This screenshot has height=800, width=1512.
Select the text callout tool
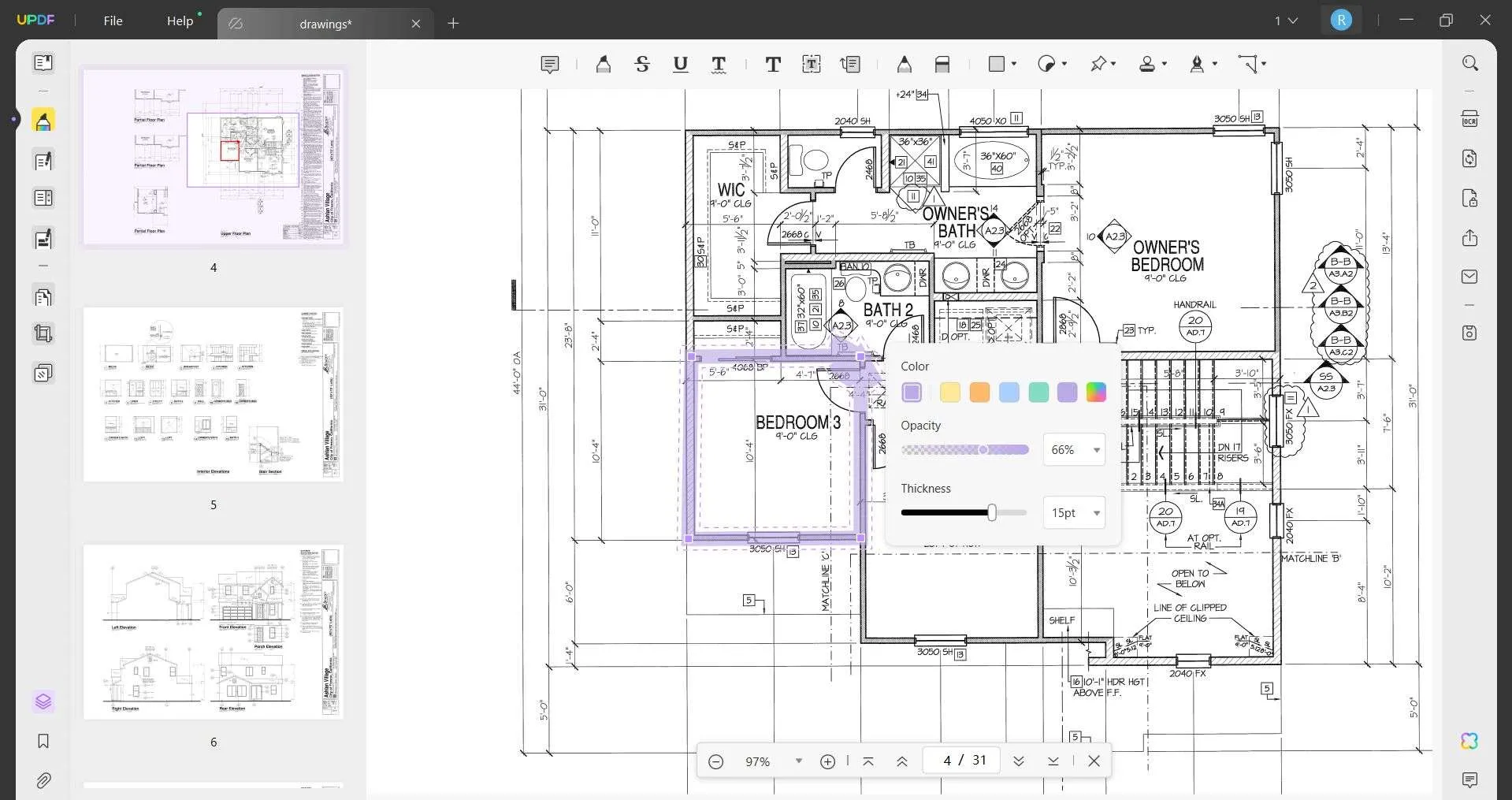click(850, 65)
